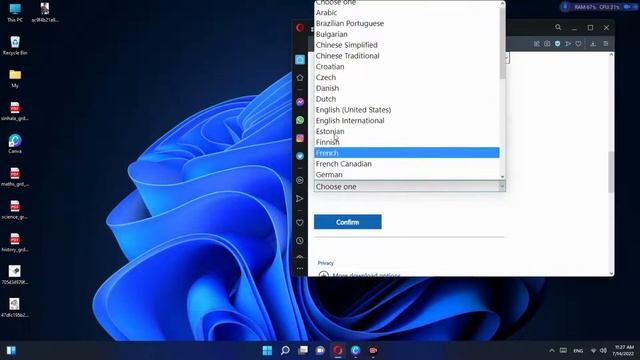The width and height of the screenshot is (640, 360).
Task: Open Twitter in the Opera sidebar
Action: tap(300, 156)
